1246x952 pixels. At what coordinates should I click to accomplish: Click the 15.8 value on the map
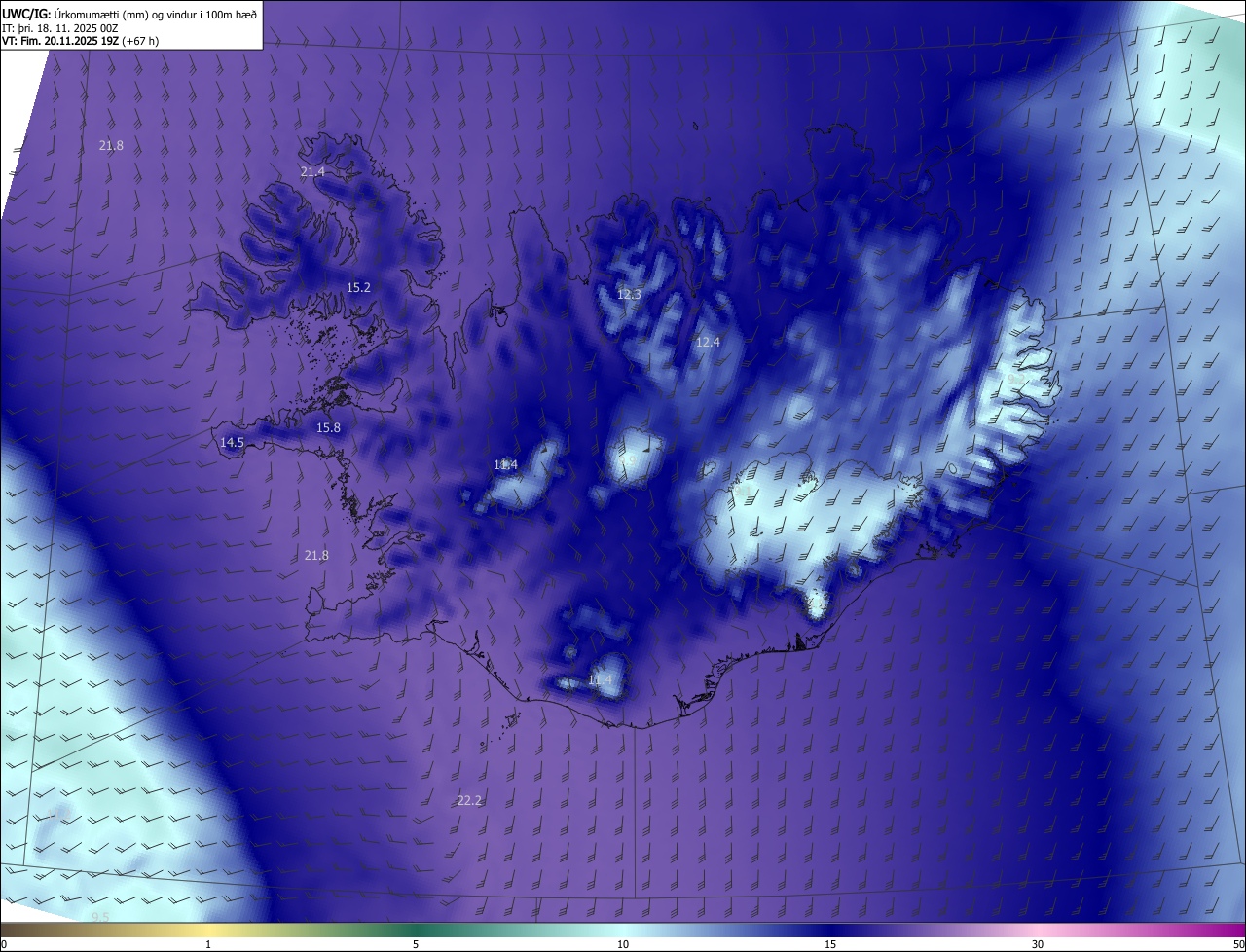pos(329,427)
